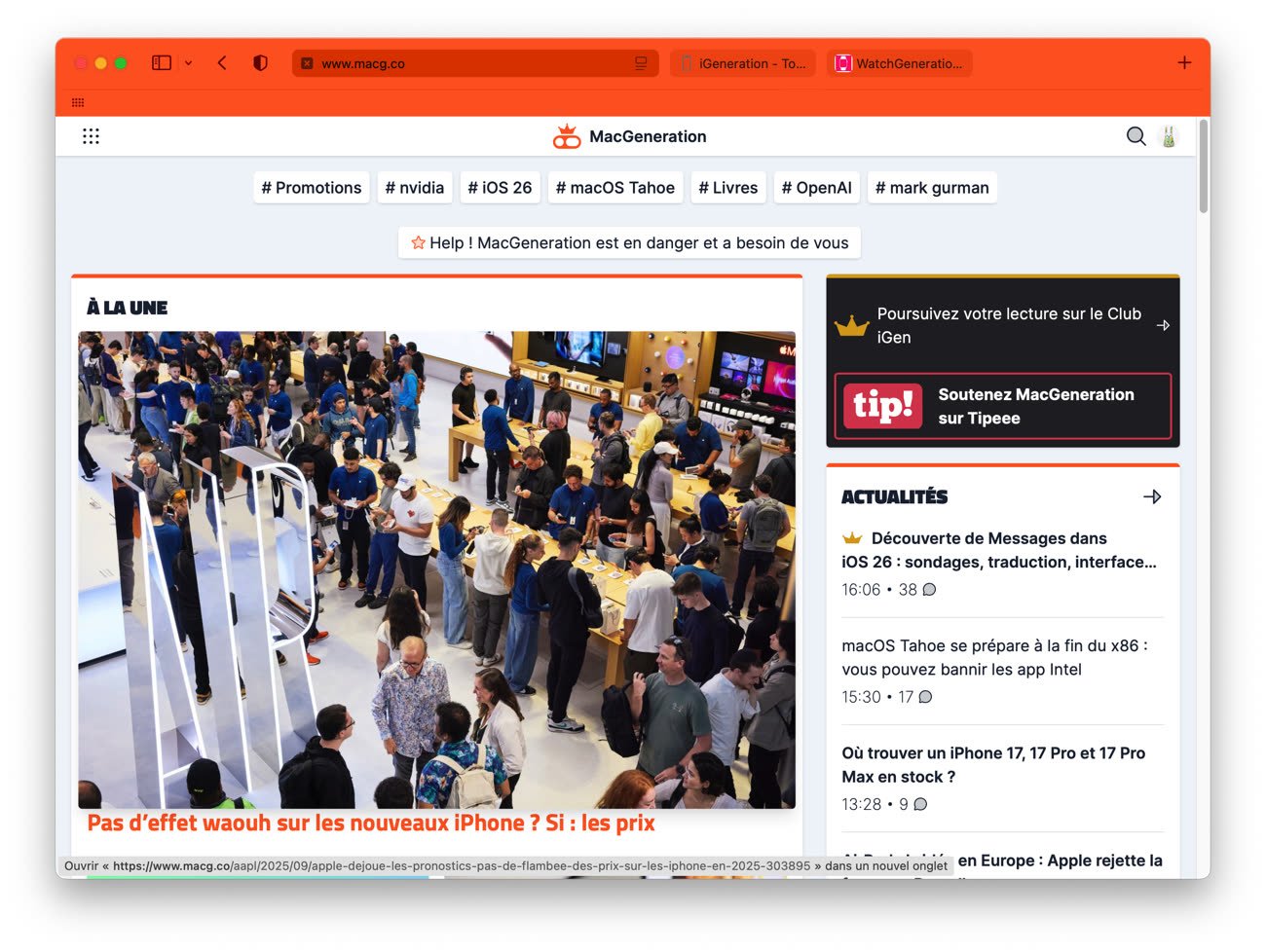Click the 16:06 timestamp
The width and height of the screenshot is (1266, 952).
pos(861,590)
